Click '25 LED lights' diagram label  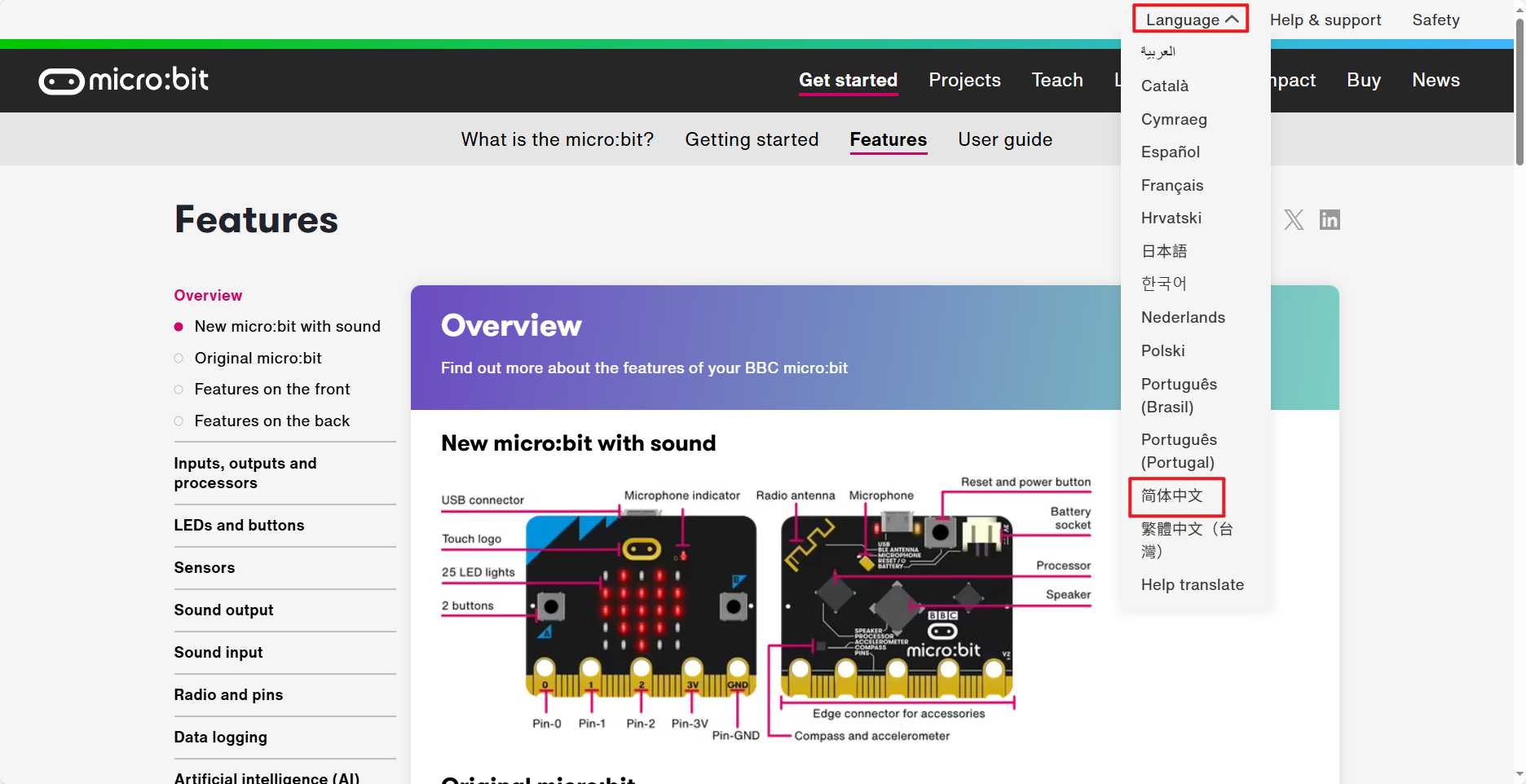point(478,572)
